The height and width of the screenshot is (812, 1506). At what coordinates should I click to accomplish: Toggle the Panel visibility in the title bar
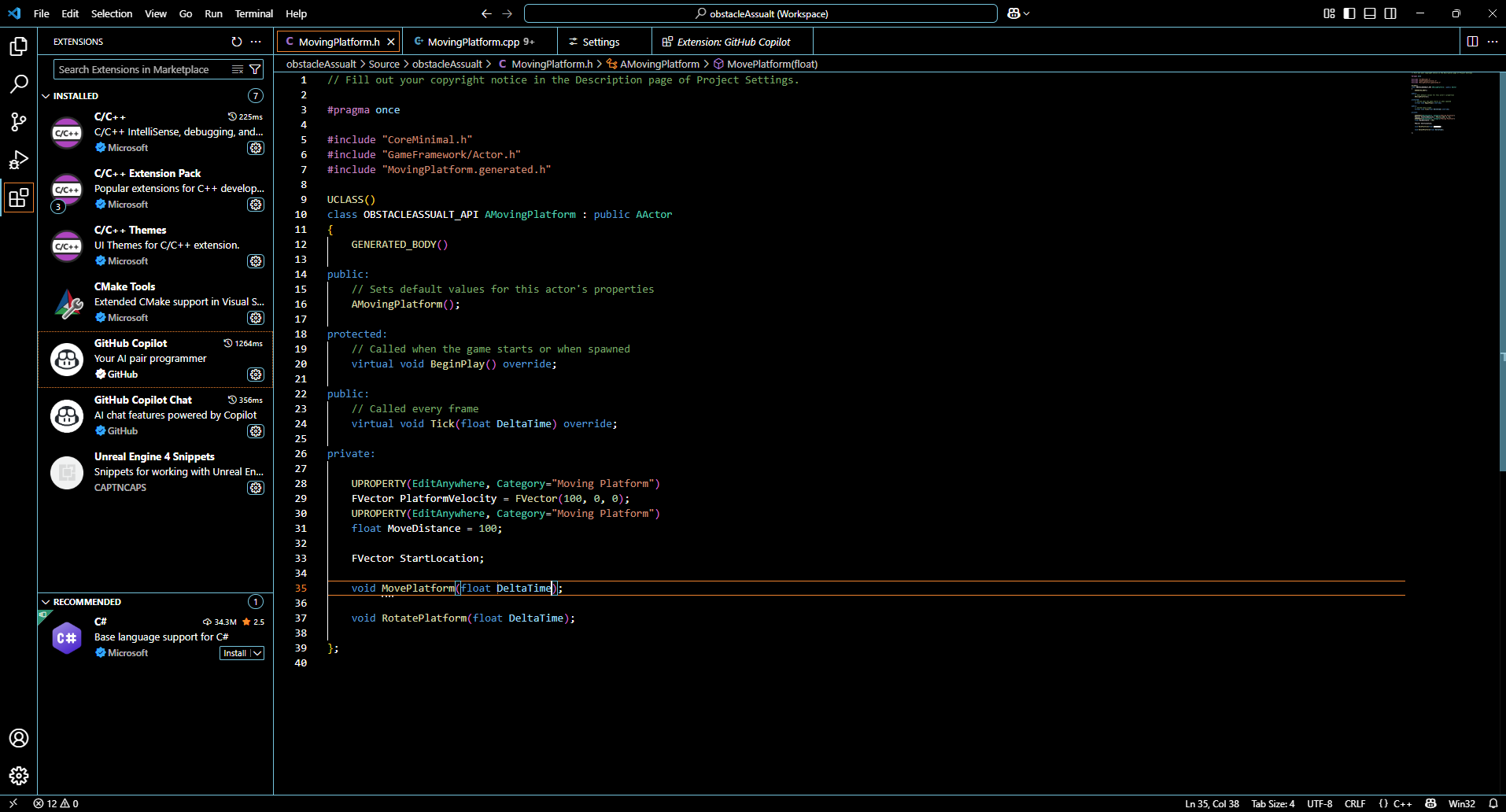[x=1369, y=13]
